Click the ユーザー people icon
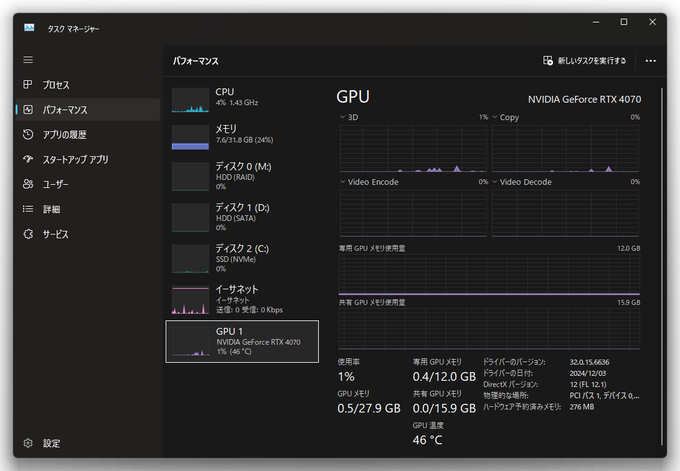 (x=28, y=184)
